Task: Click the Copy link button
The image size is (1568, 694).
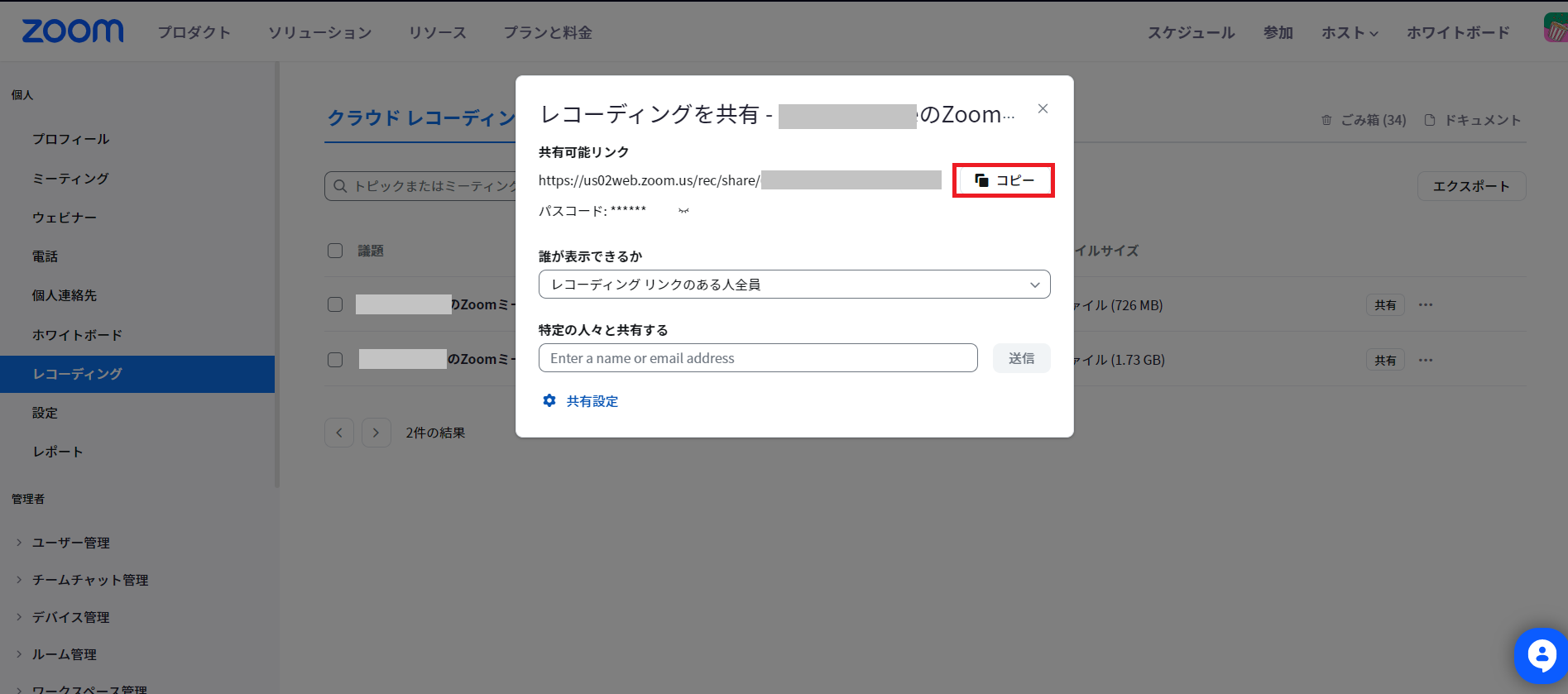Action: 1003,180
